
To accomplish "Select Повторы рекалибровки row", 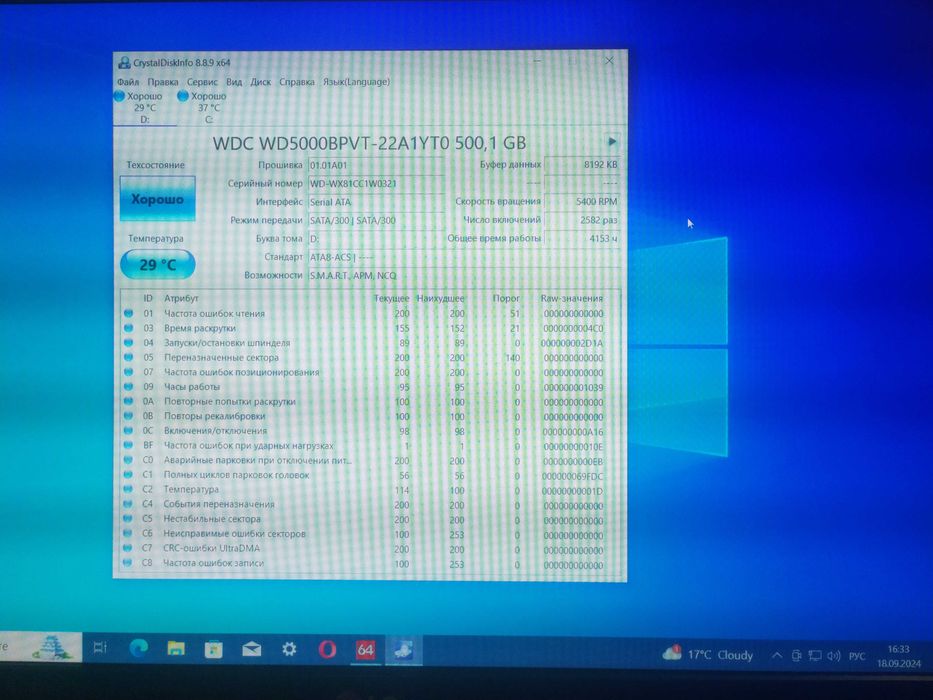I will (368, 416).
